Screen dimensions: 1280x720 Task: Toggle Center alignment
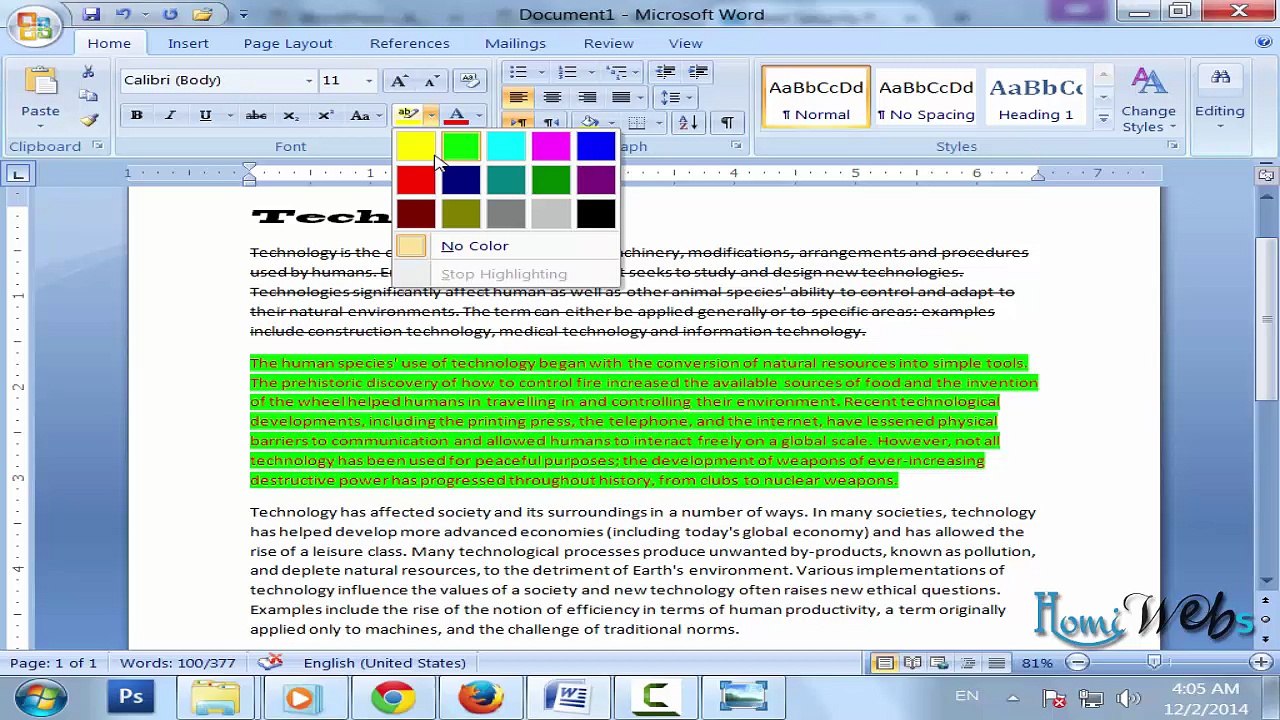552,97
